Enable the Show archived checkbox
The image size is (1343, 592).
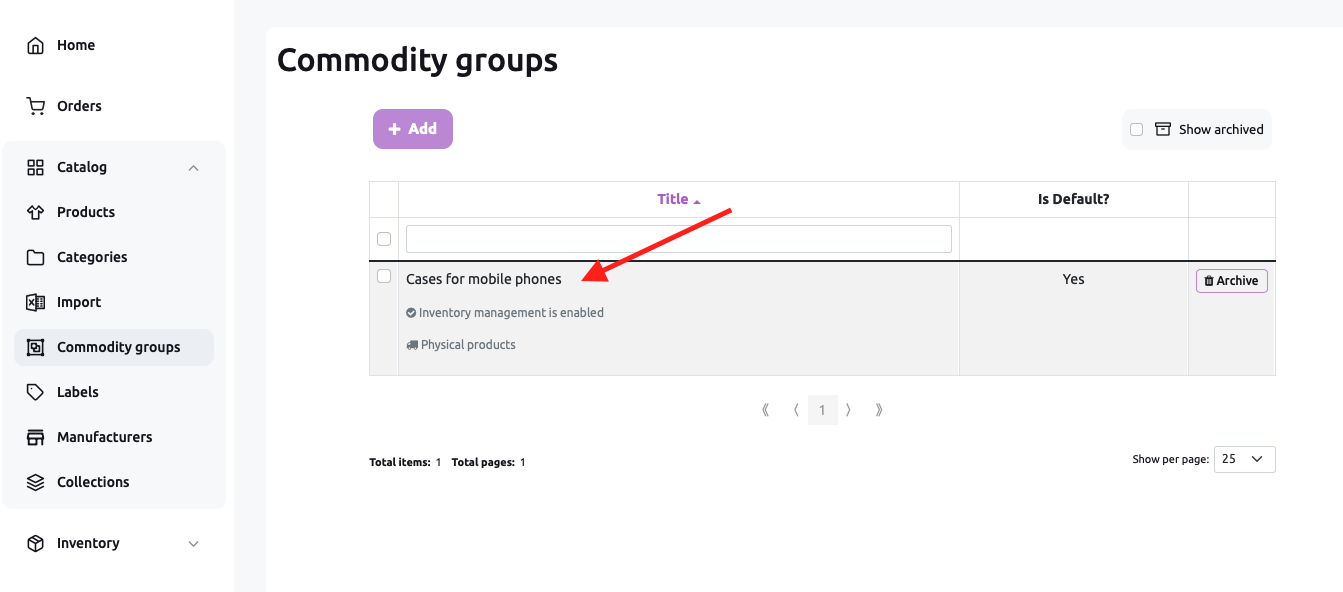pyautogui.click(x=1136, y=129)
